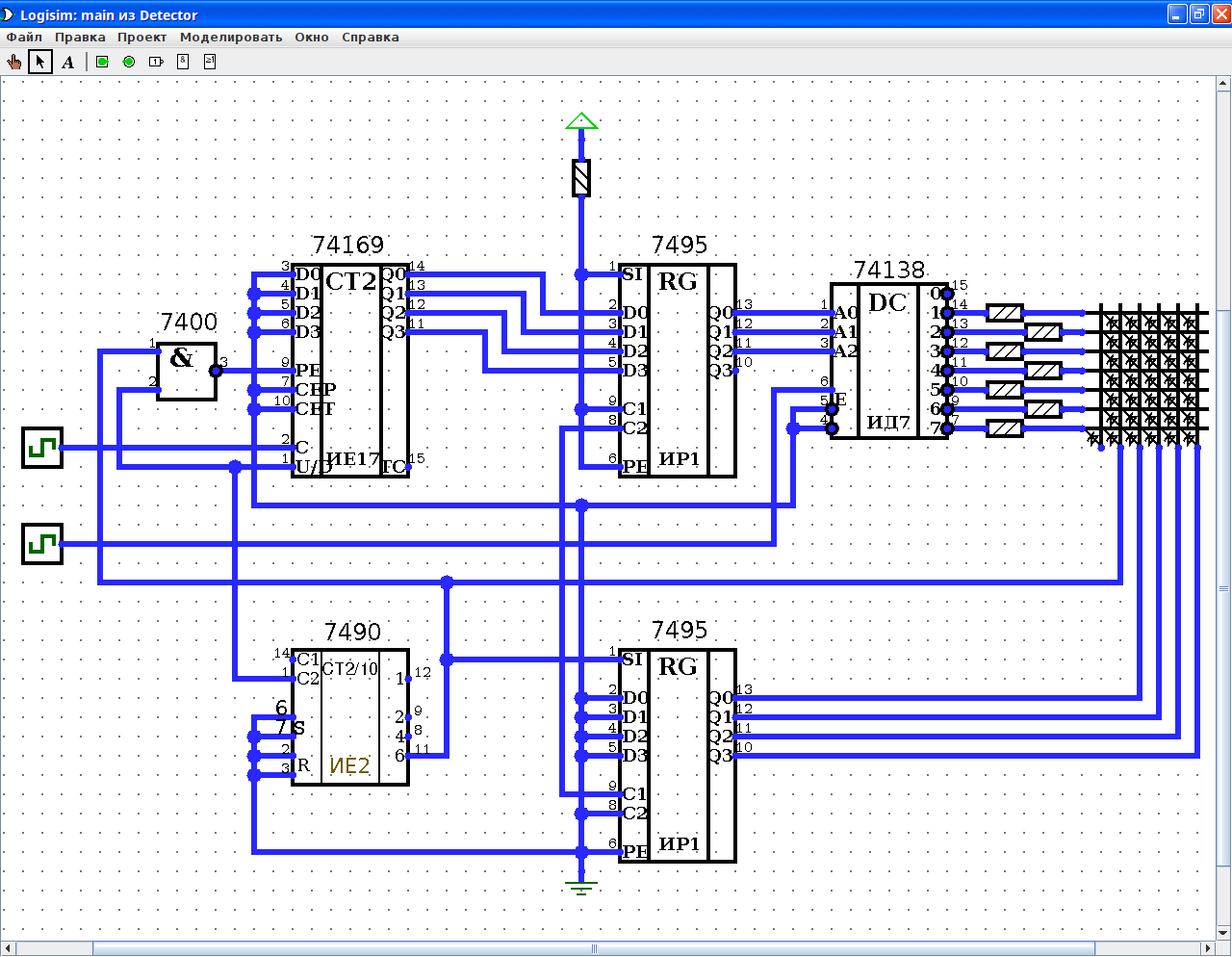Select the NOT gate tool
This screenshot has width=1232, height=957.
[156, 62]
